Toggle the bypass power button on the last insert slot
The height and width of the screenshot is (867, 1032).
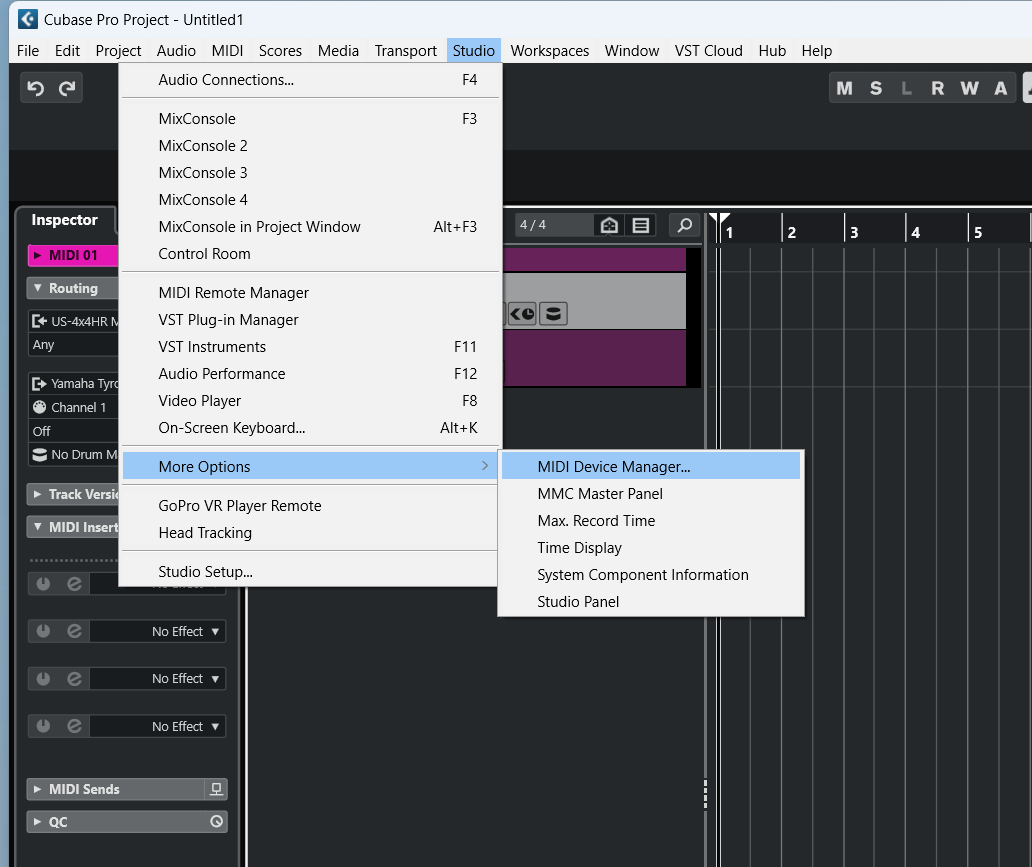pos(43,726)
